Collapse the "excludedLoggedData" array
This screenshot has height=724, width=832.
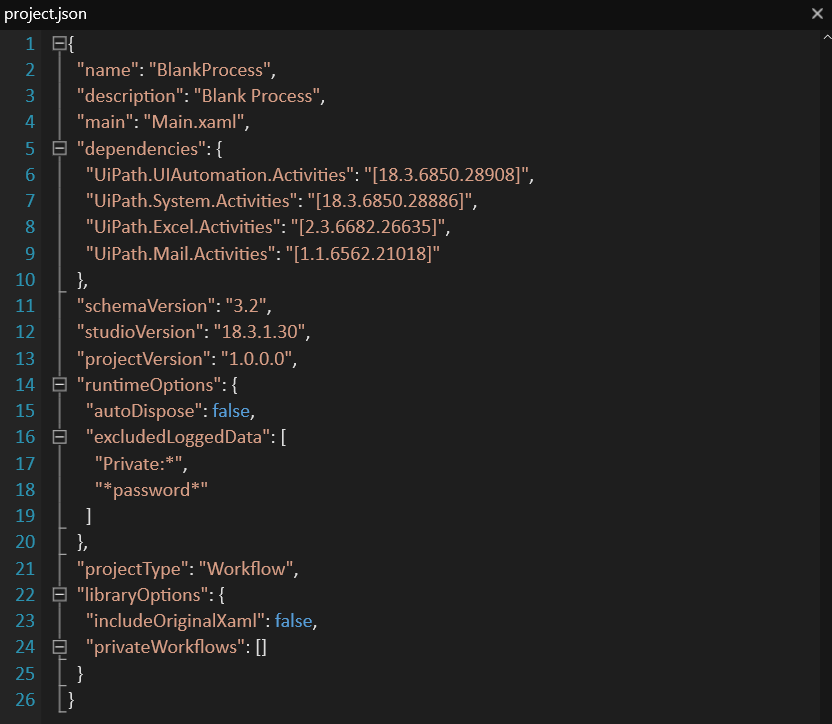(x=59, y=437)
